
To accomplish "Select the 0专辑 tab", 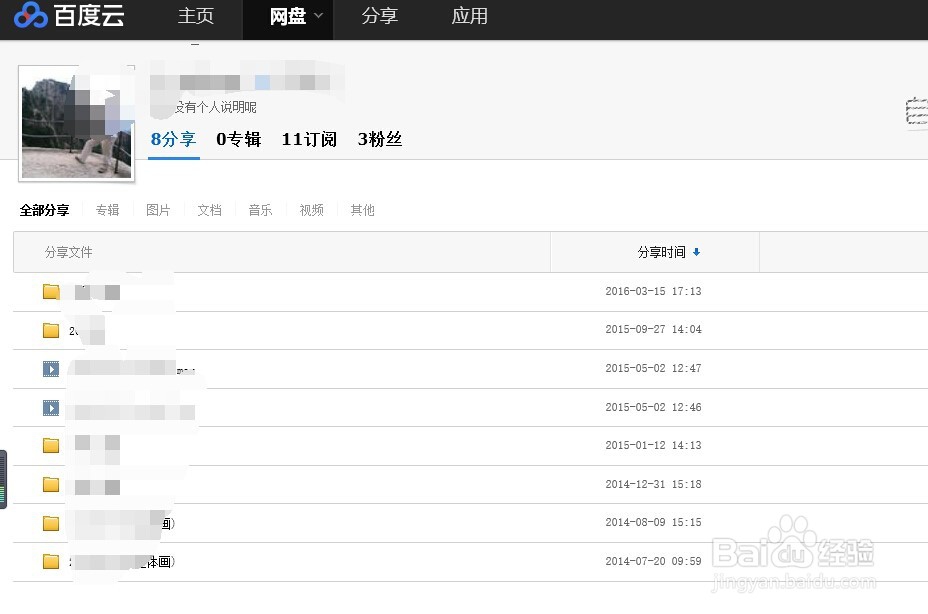I will click(239, 139).
